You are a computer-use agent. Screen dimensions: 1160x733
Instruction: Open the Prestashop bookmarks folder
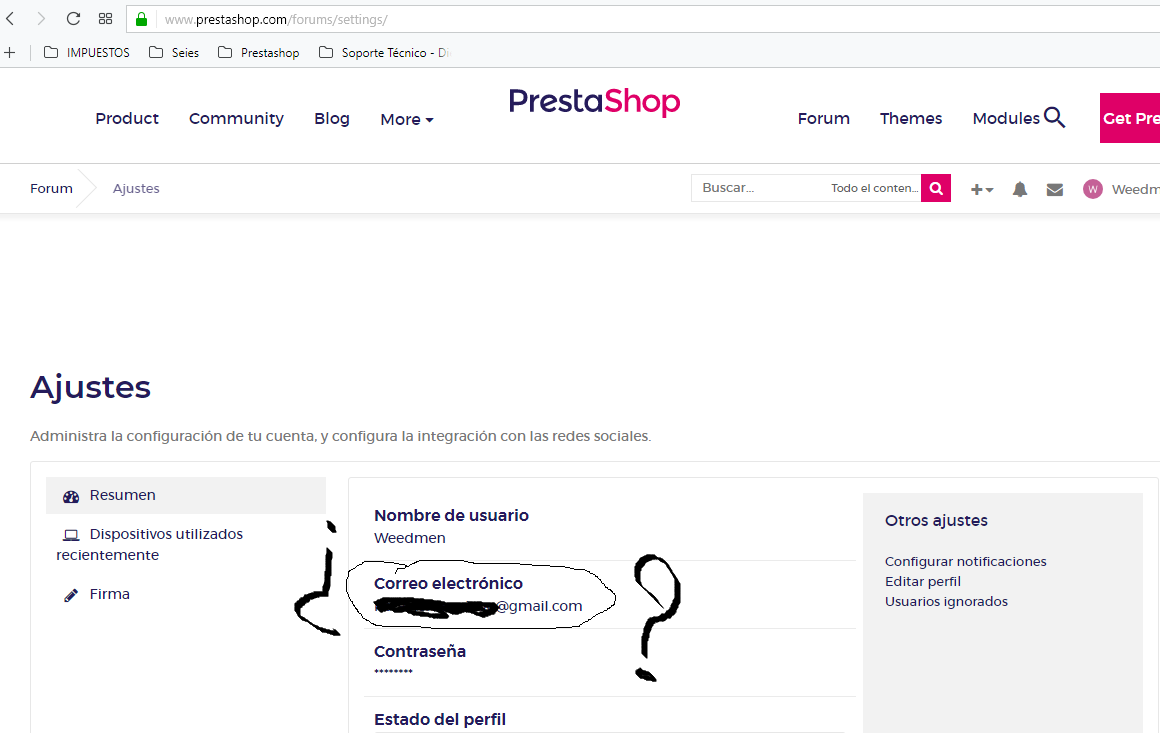point(259,53)
